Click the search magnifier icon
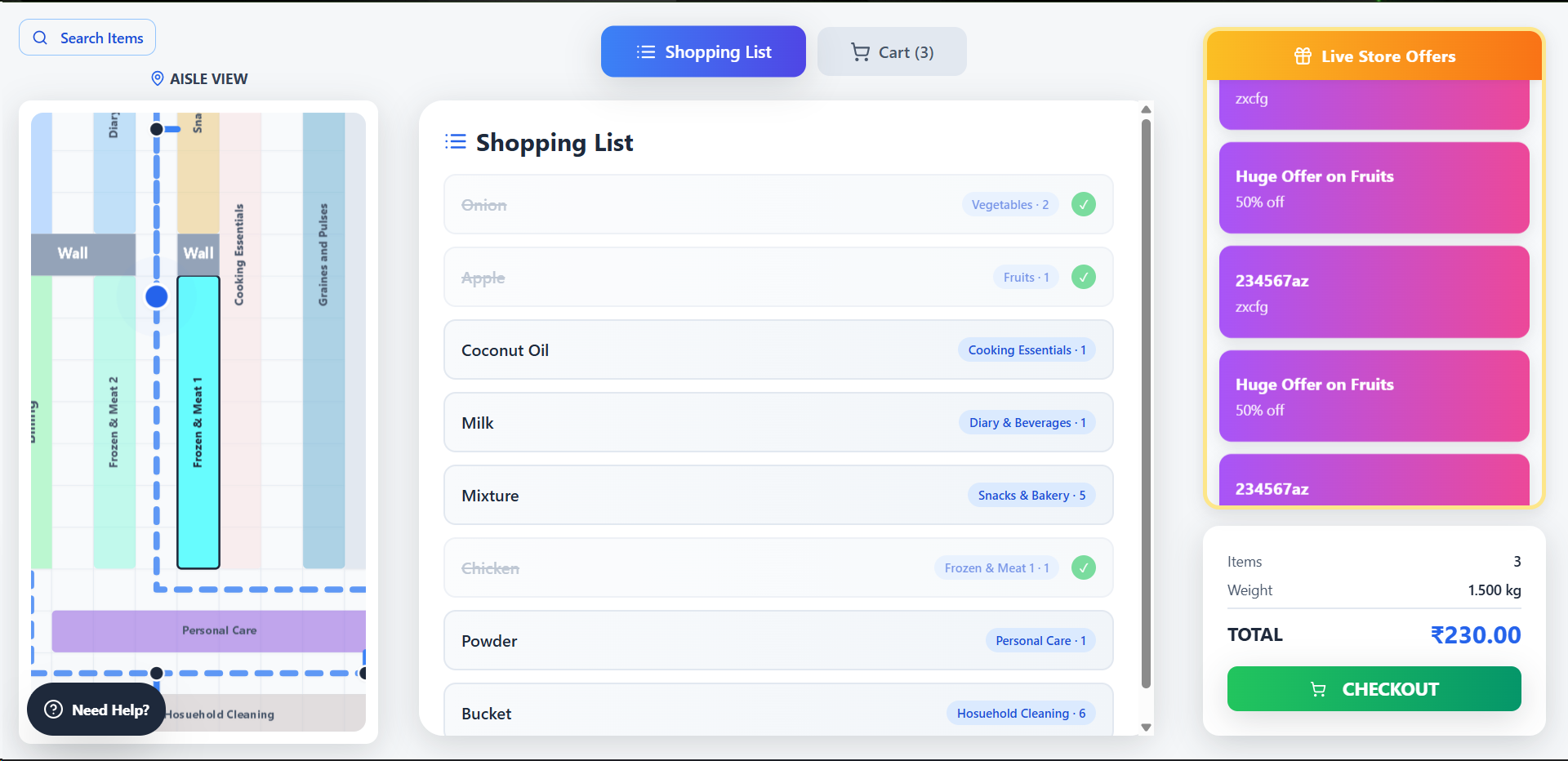1568x761 pixels. [x=39, y=38]
